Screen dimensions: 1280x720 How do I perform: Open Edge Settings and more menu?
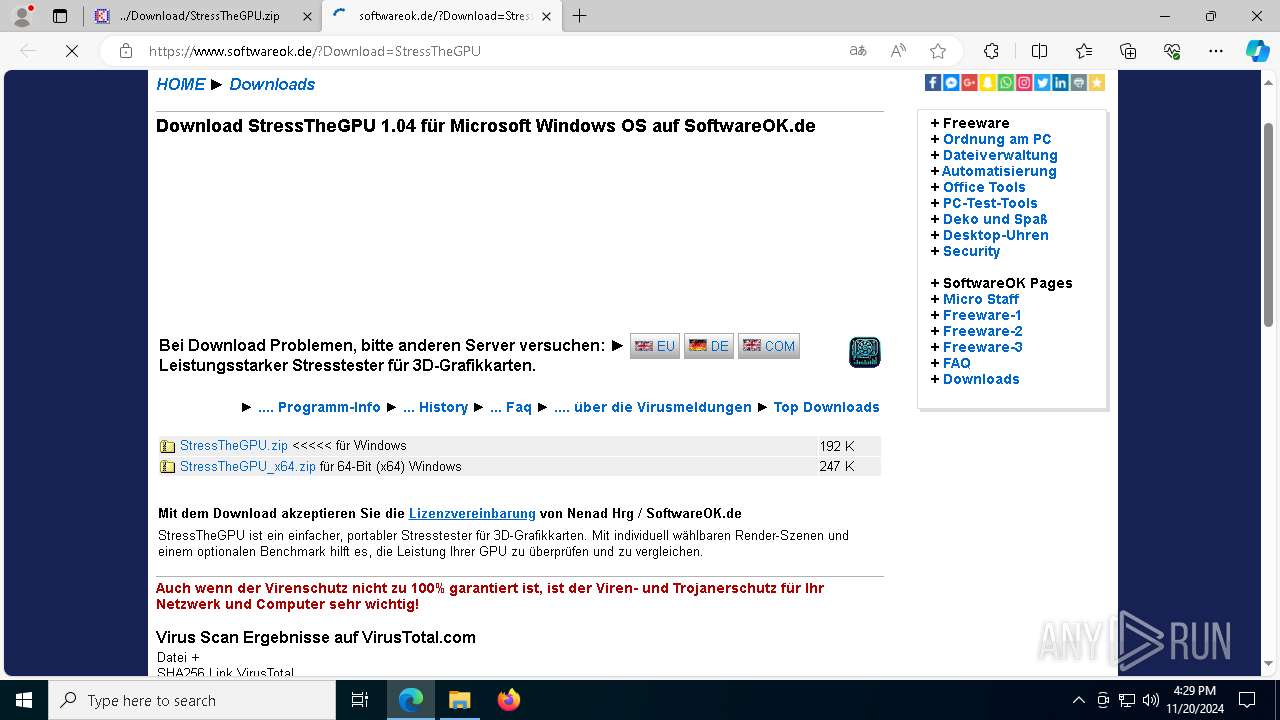tap(1216, 51)
